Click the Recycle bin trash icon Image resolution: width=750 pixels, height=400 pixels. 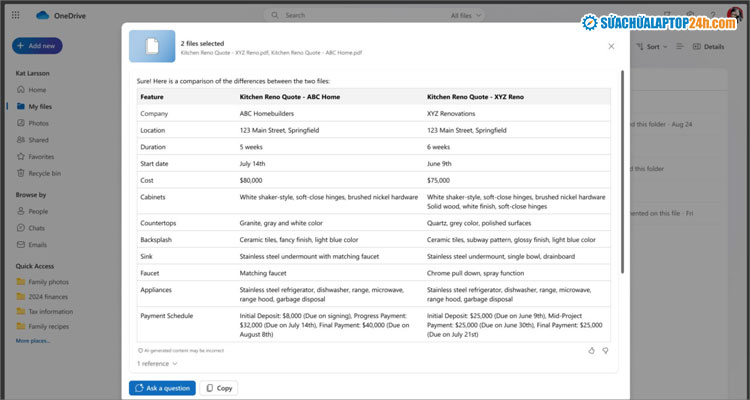point(21,173)
